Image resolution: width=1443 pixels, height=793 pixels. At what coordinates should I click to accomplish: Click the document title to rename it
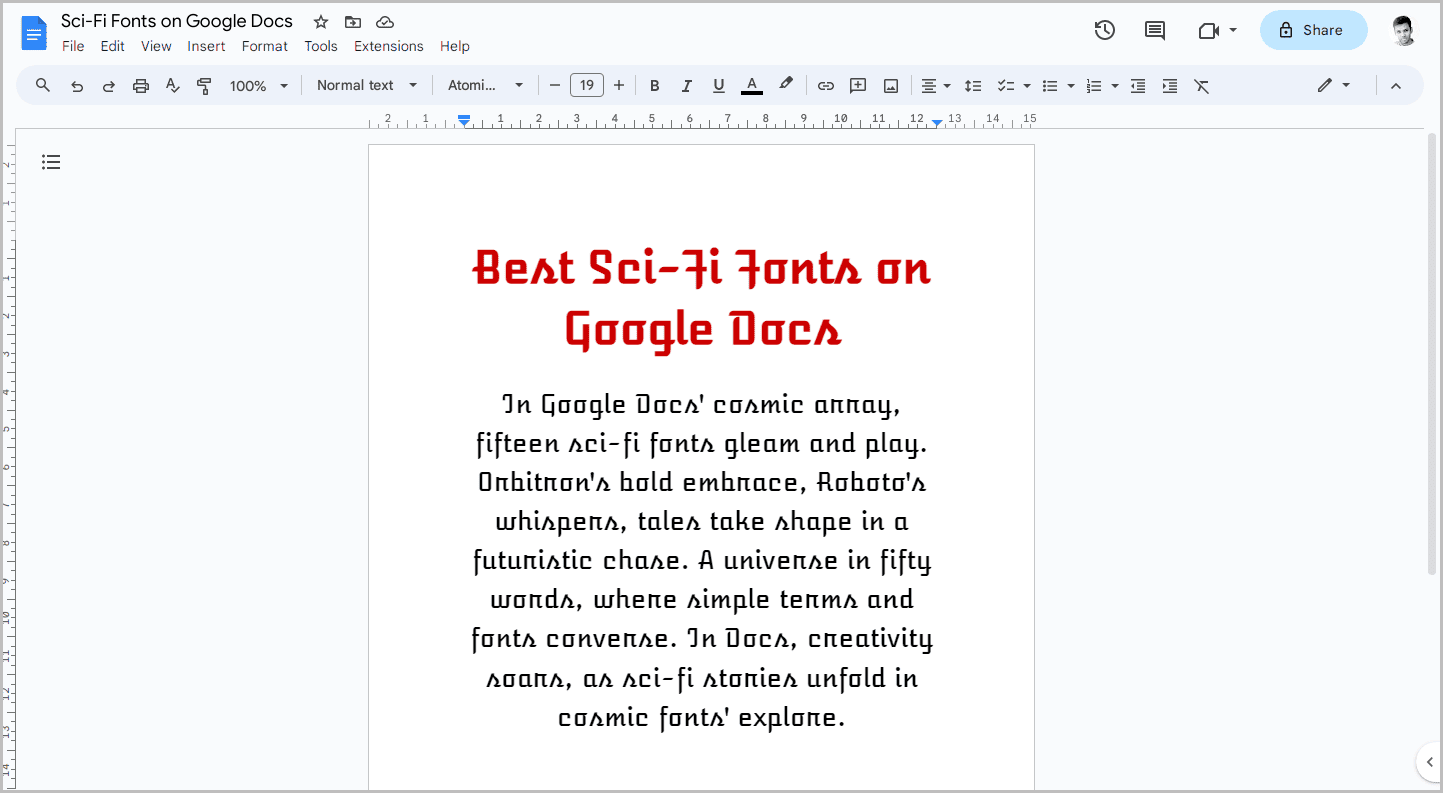176,20
